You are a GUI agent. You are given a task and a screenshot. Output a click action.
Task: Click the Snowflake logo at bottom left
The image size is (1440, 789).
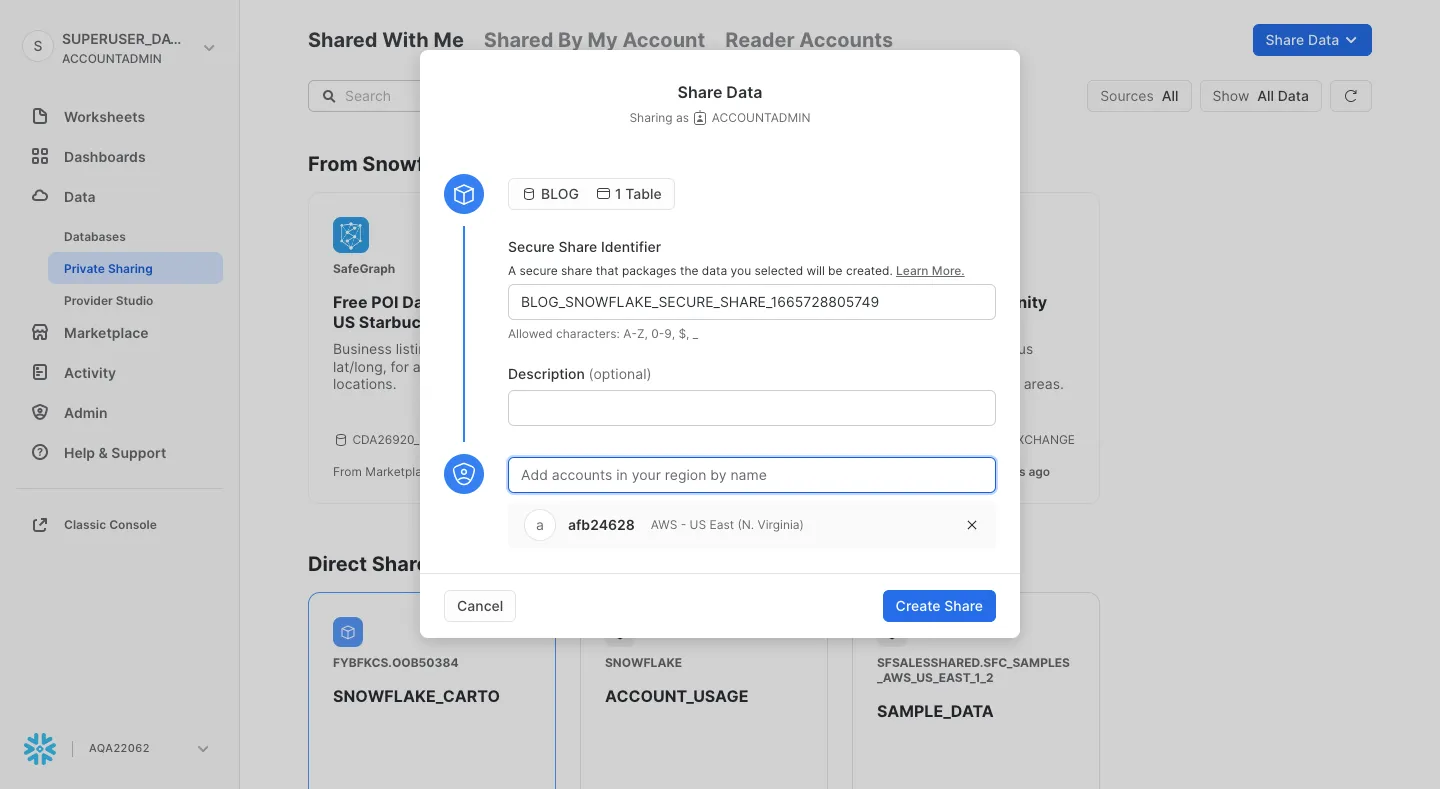(39, 748)
